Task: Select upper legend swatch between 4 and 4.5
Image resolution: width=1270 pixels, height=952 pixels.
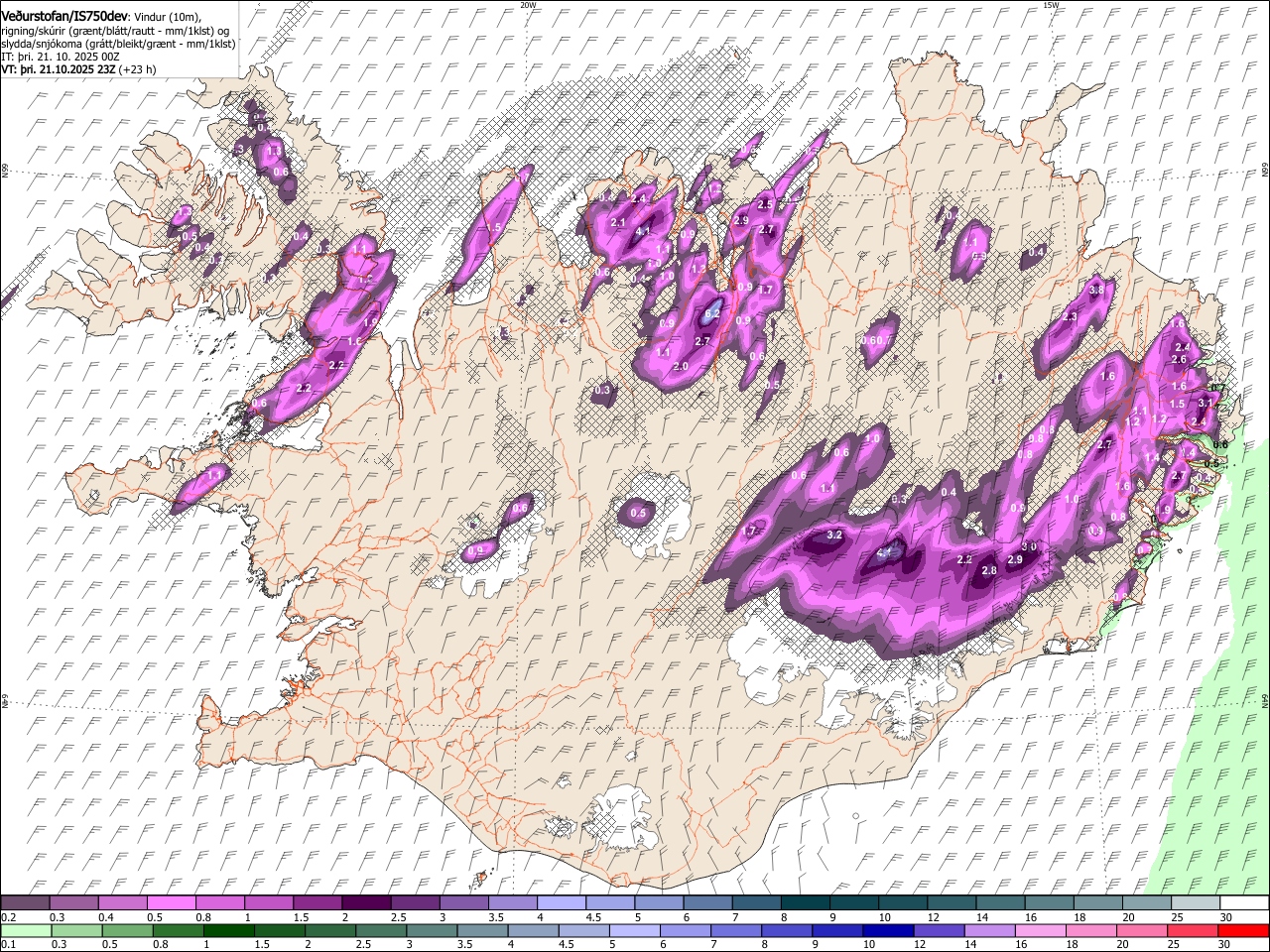Action: click(561, 903)
